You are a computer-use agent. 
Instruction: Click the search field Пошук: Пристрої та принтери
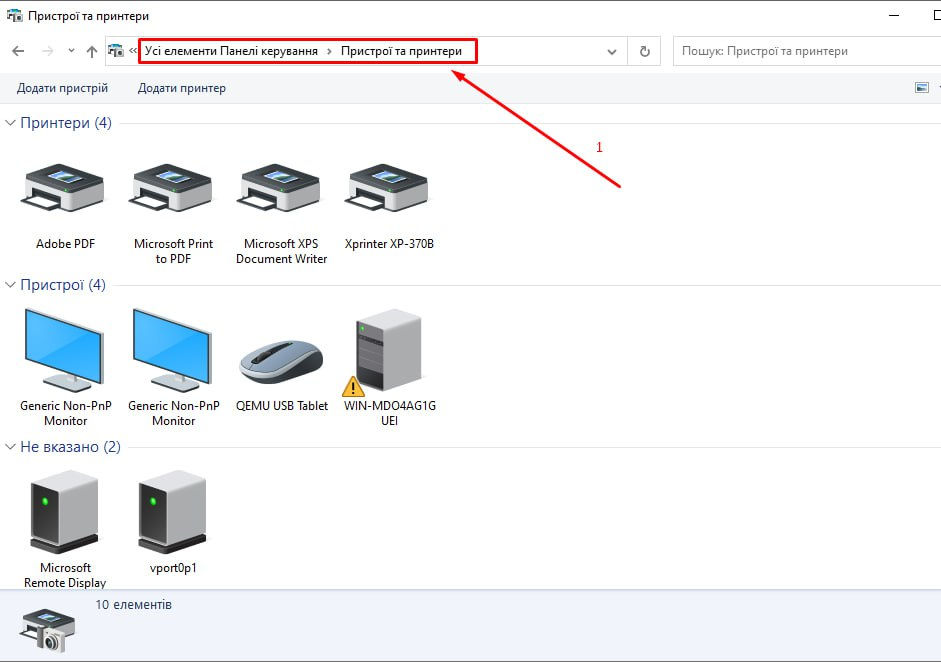(800, 51)
